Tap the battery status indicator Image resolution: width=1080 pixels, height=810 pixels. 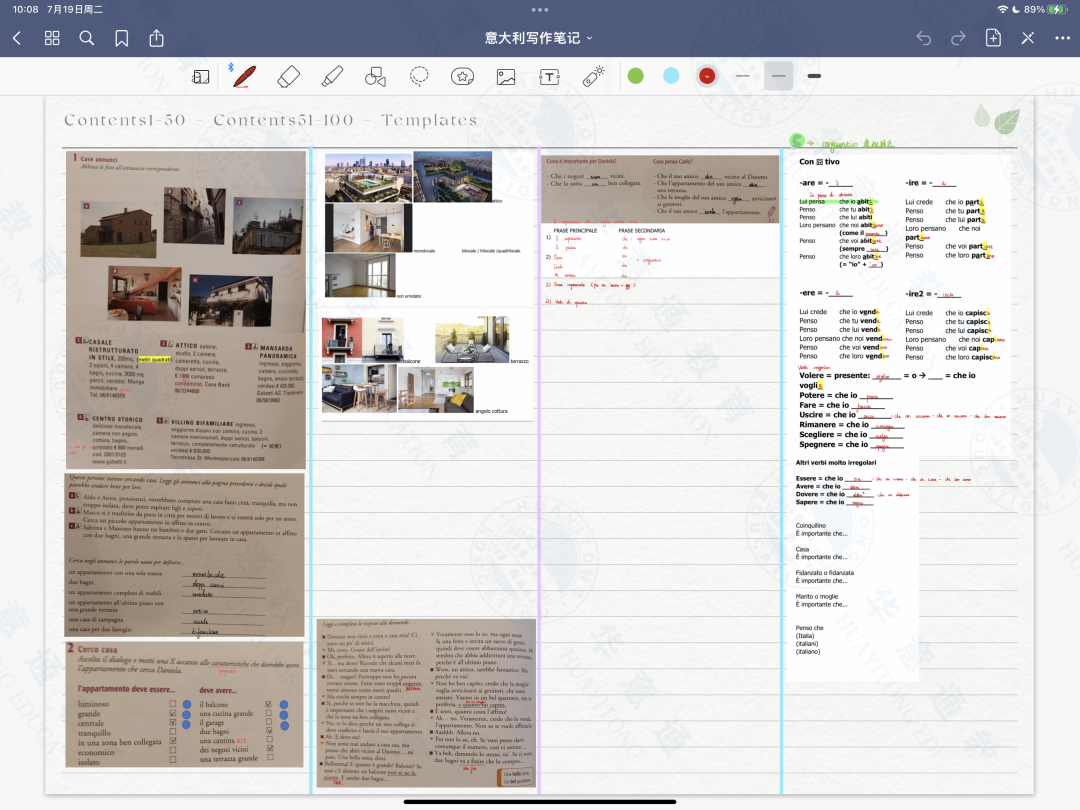(x=1057, y=10)
